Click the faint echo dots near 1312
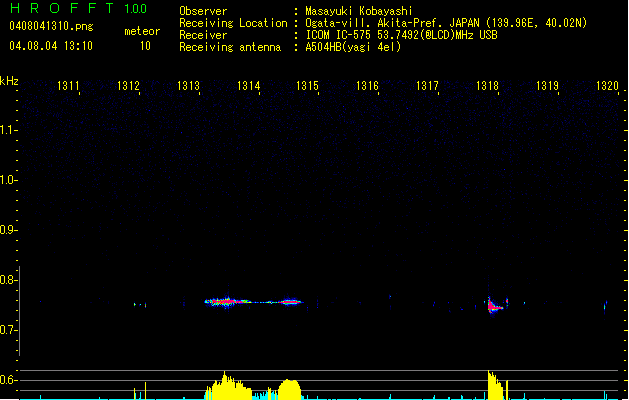This screenshot has height=400, width=629. pyautogui.click(x=140, y=305)
